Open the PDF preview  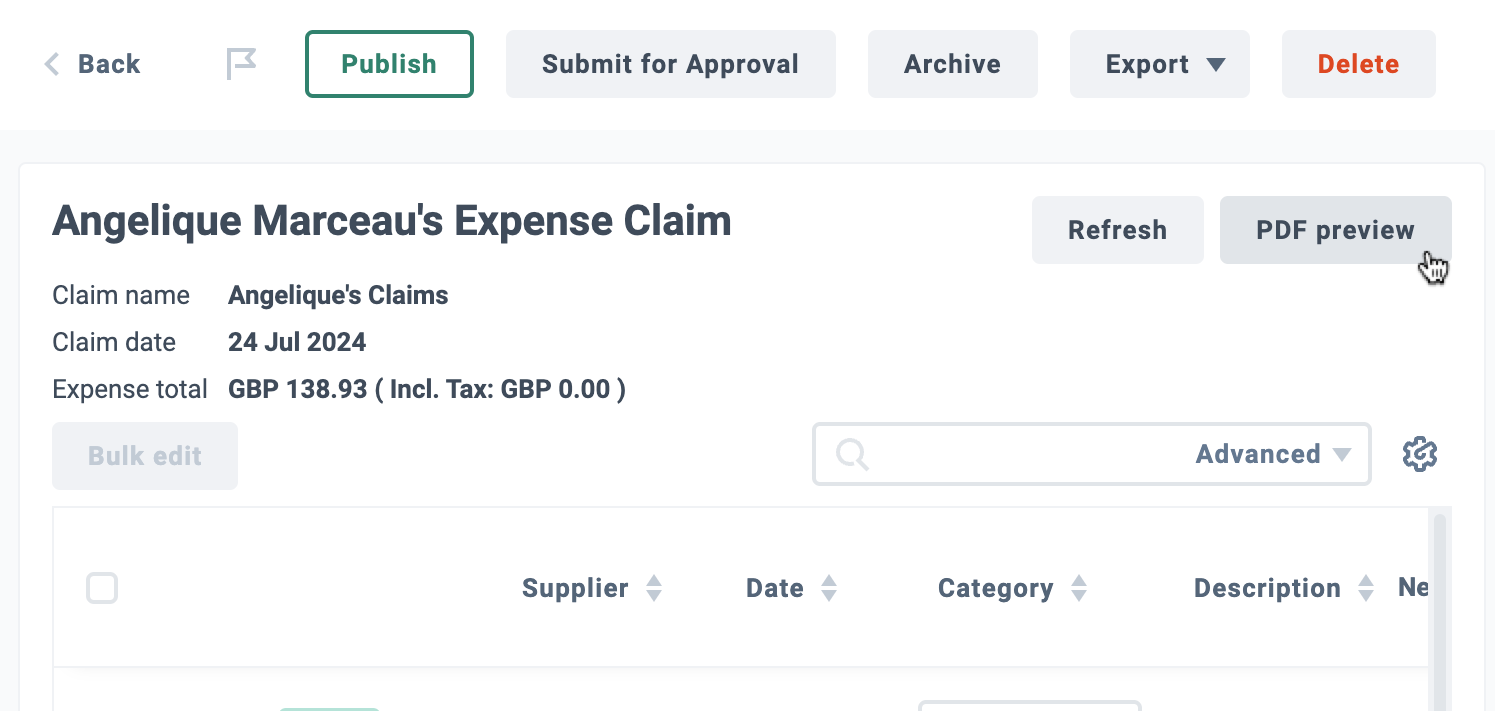click(1336, 230)
